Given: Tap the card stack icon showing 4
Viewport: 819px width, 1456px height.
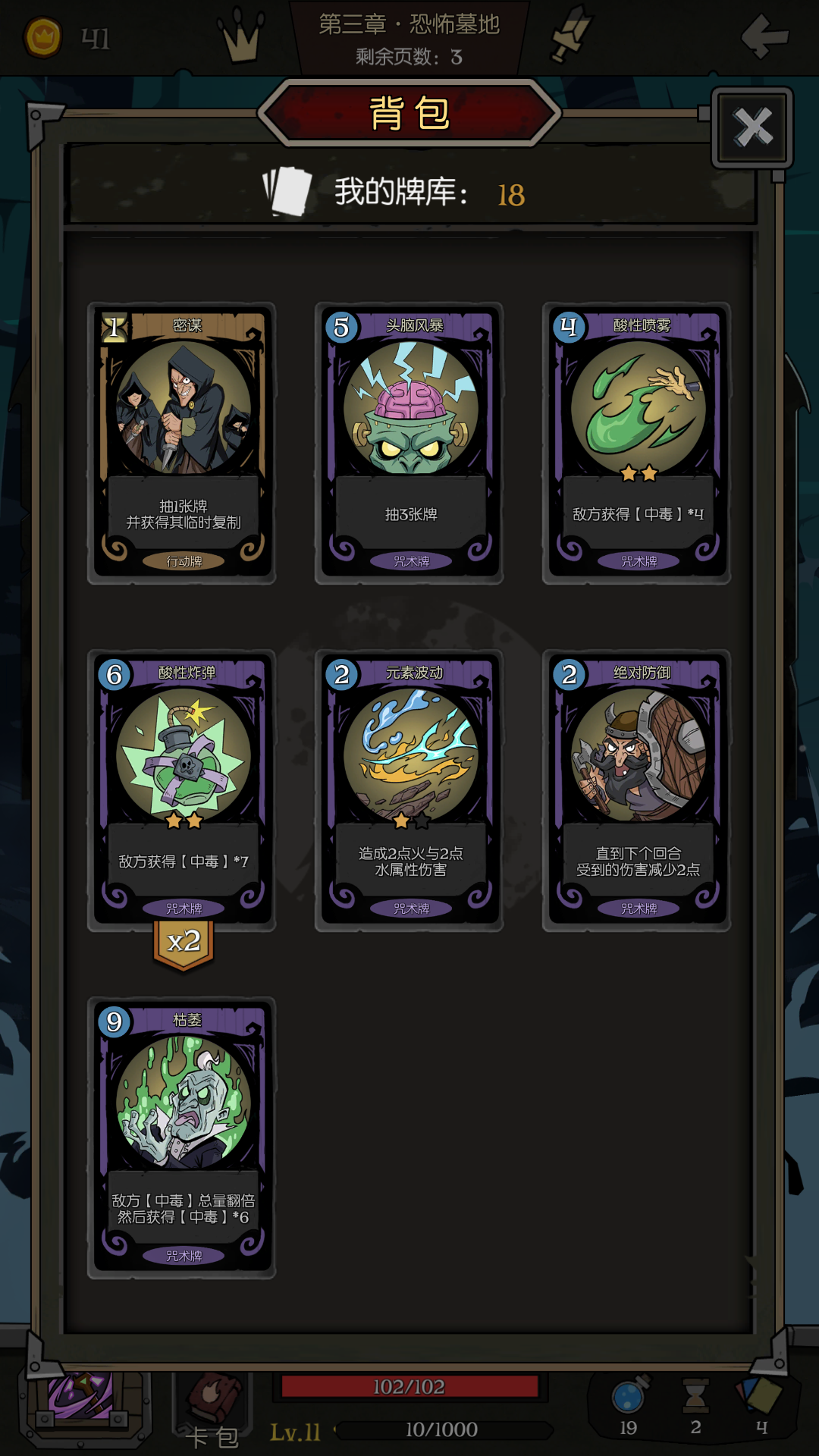Looking at the screenshot, I should [760, 1395].
